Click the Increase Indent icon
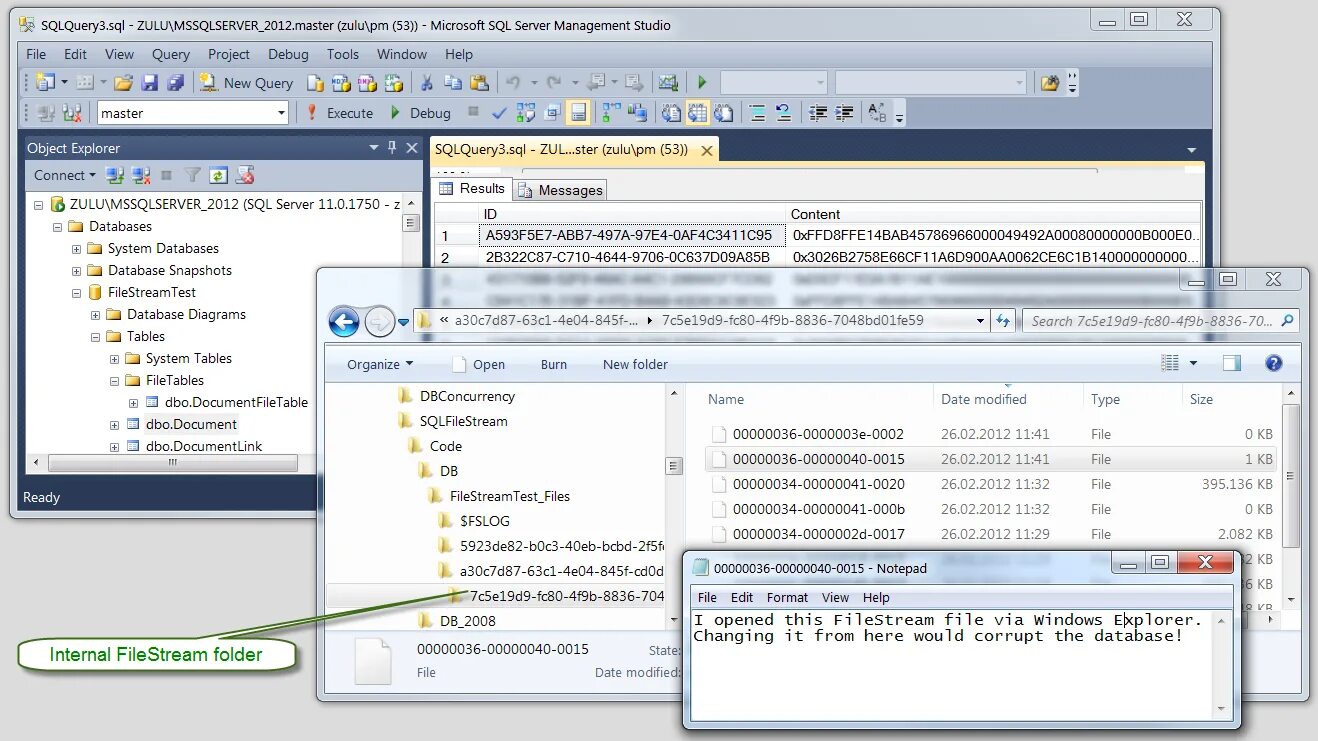1318x741 pixels. [845, 113]
